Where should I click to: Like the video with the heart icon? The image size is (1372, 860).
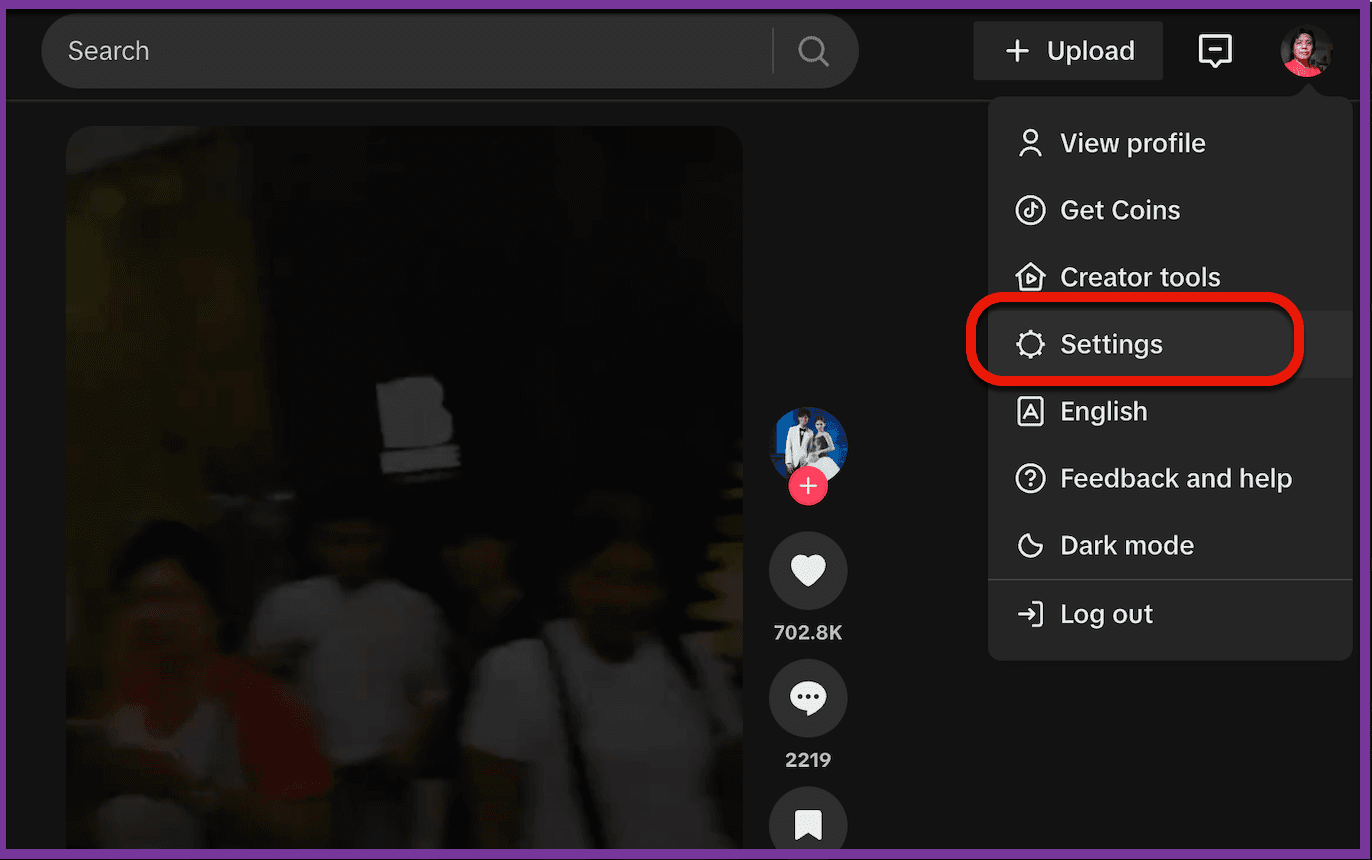808,569
